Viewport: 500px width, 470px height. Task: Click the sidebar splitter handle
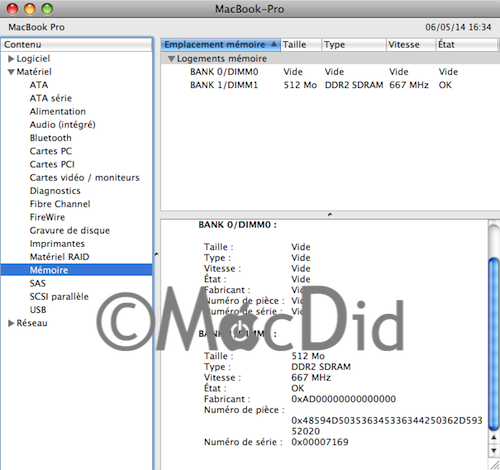point(156,255)
